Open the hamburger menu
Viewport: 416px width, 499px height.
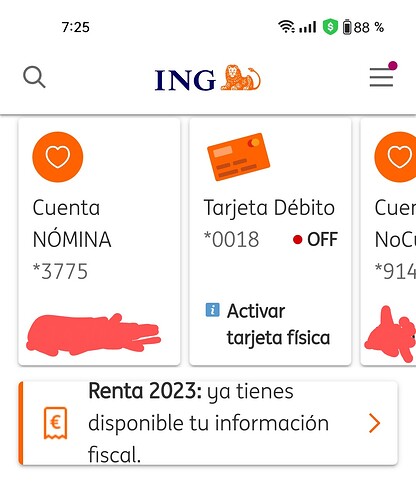click(x=381, y=77)
